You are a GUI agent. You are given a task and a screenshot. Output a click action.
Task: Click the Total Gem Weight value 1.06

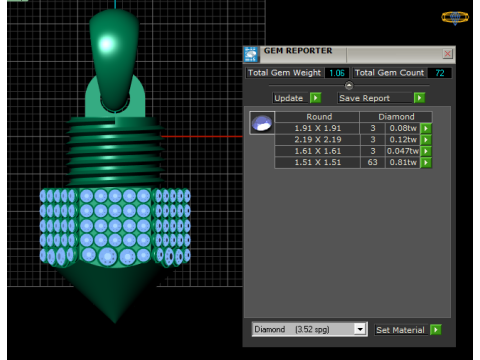(x=337, y=73)
